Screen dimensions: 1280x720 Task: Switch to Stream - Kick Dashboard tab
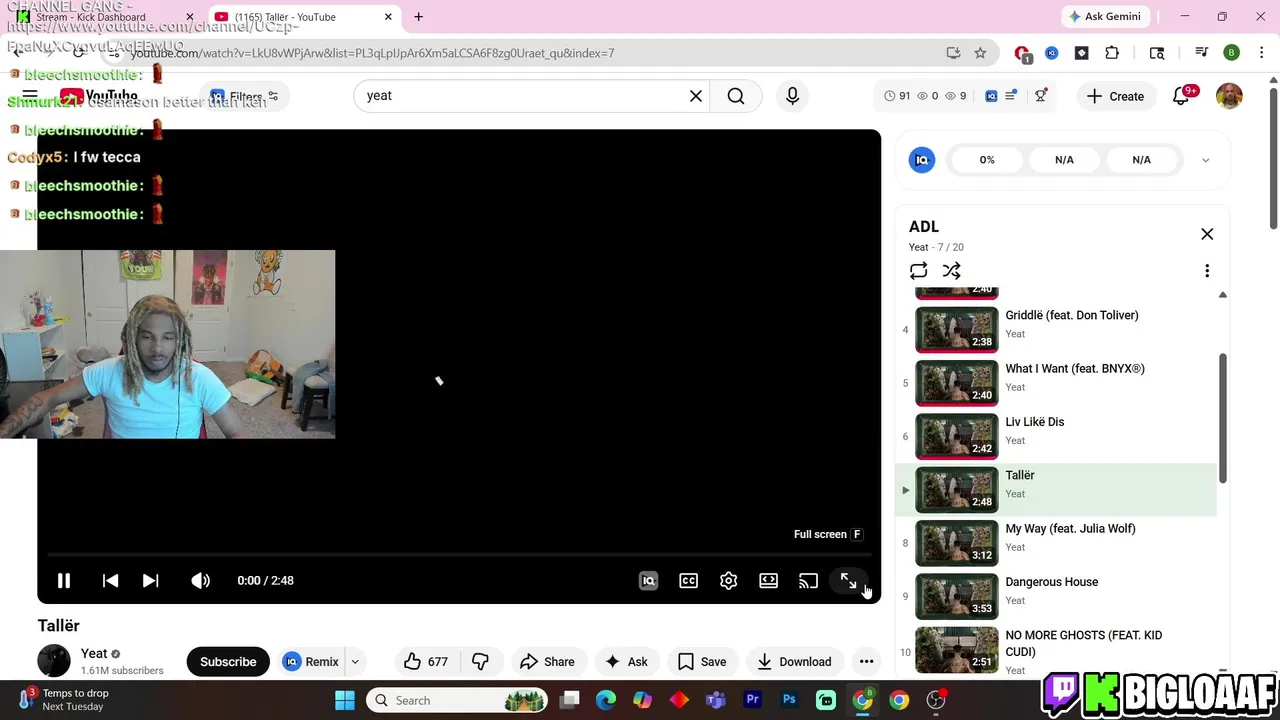tap(105, 17)
